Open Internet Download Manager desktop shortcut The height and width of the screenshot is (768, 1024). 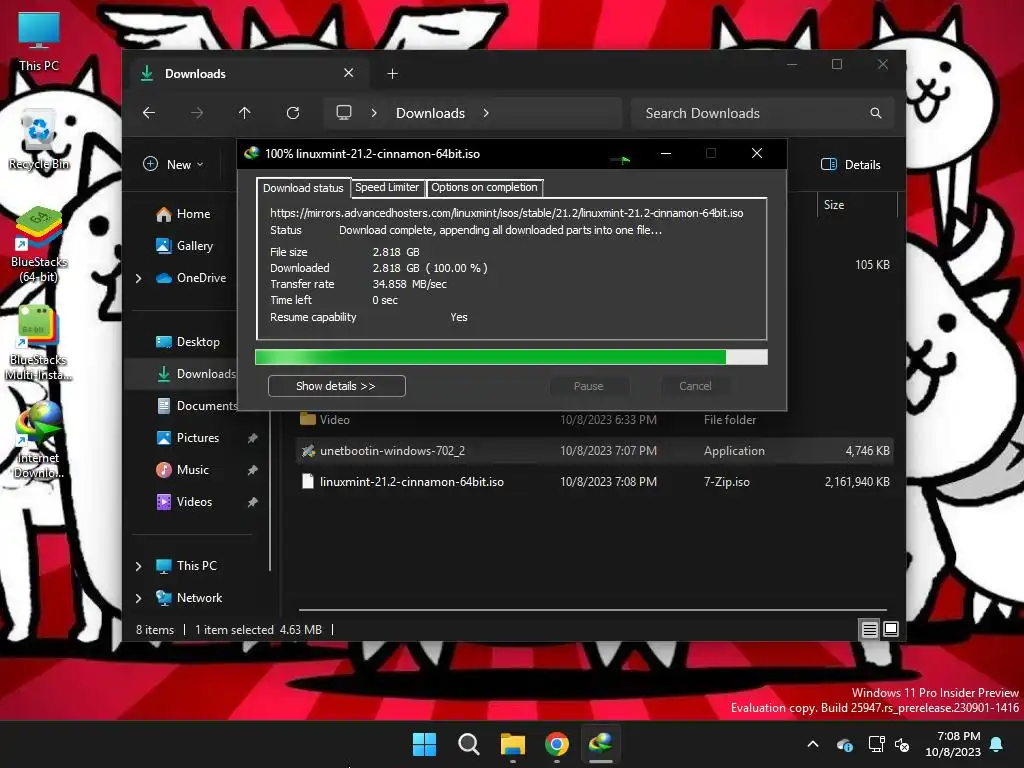pos(39,439)
